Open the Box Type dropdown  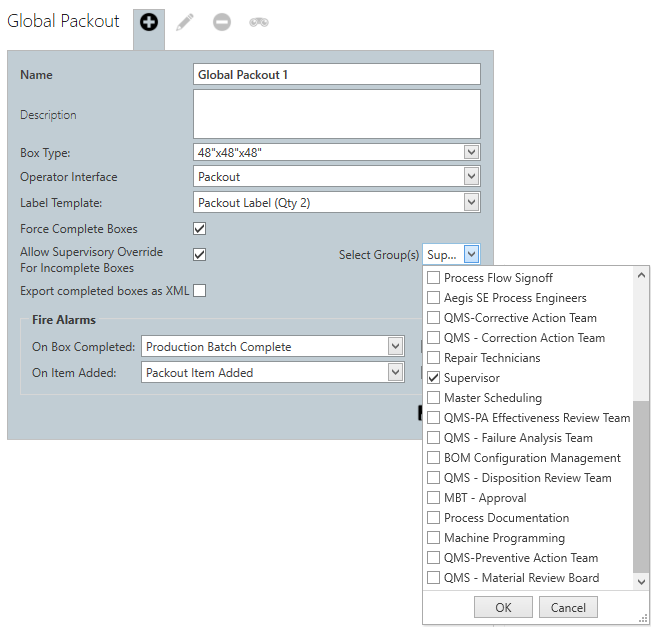[471, 152]
